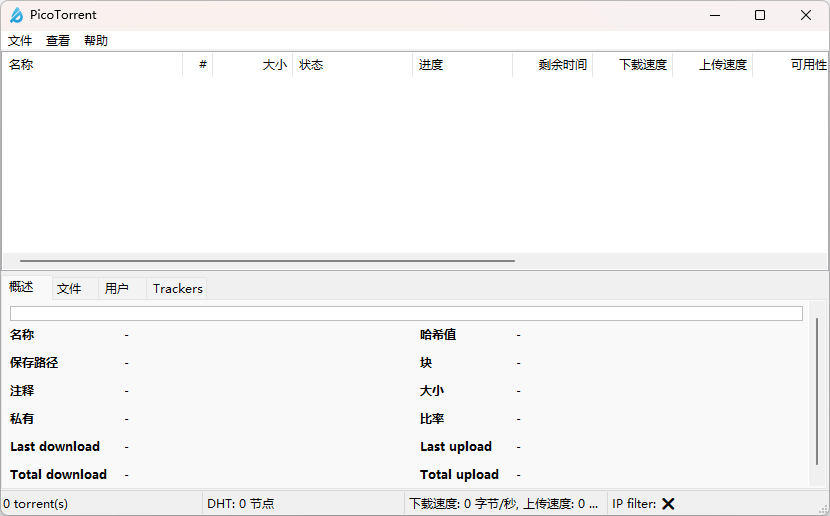
Task: Sort by the 下载速度 column header
Action: 633,65
